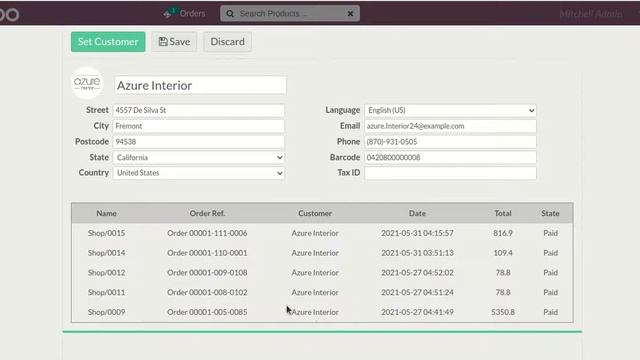This screenshot has width=640, height=360.
Task: Click total value 109.4
Action: point(503,253)
